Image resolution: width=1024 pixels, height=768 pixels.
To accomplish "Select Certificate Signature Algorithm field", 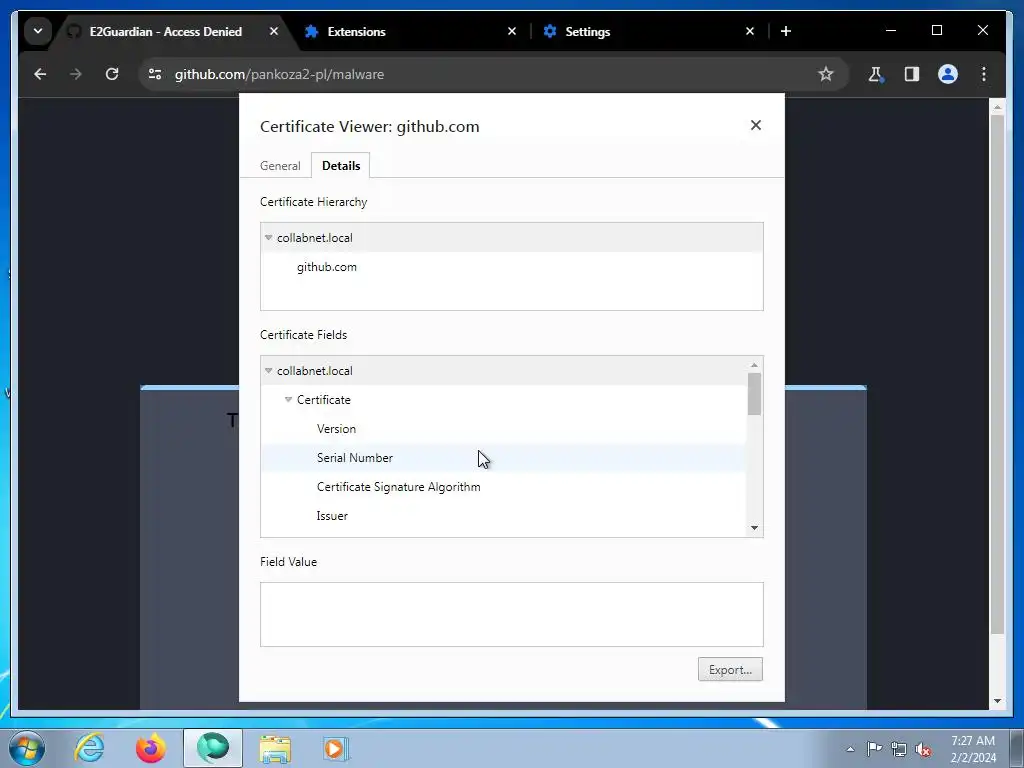I will pyautogui.click(x=504, y=487).
